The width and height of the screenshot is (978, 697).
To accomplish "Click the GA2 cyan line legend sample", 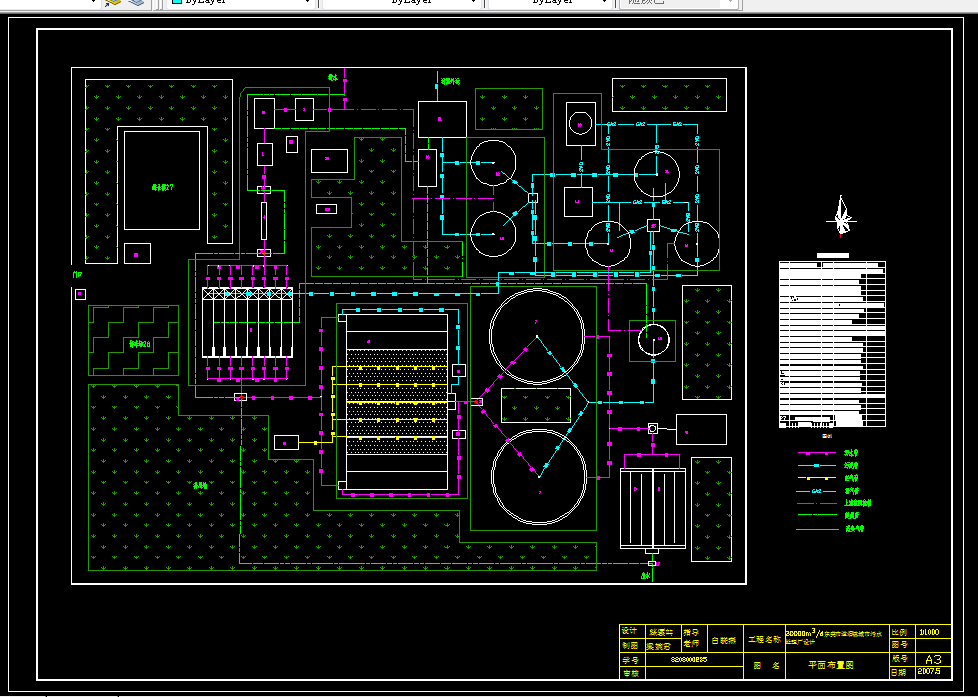I will [817, 491].
